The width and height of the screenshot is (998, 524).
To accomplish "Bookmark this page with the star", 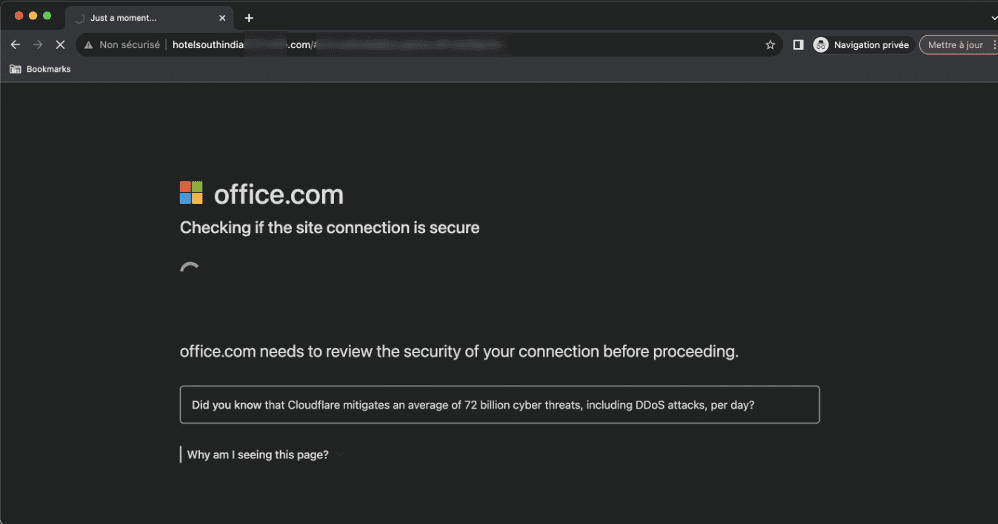I will [x=770, y=45].
